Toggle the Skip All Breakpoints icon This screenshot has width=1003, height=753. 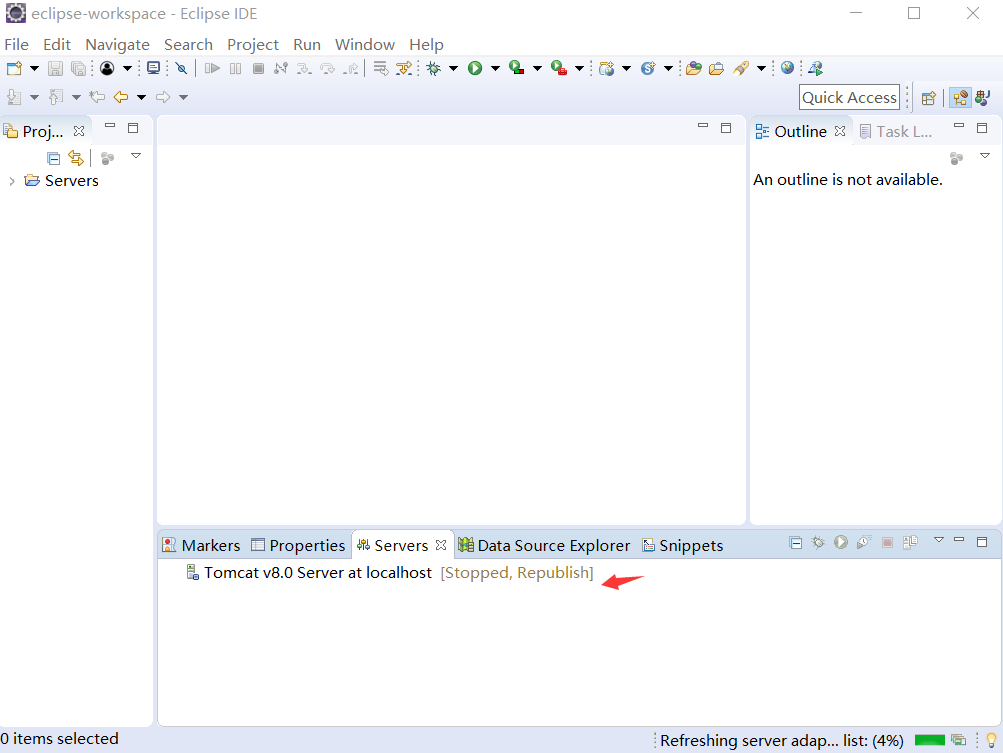coord(182,68)
